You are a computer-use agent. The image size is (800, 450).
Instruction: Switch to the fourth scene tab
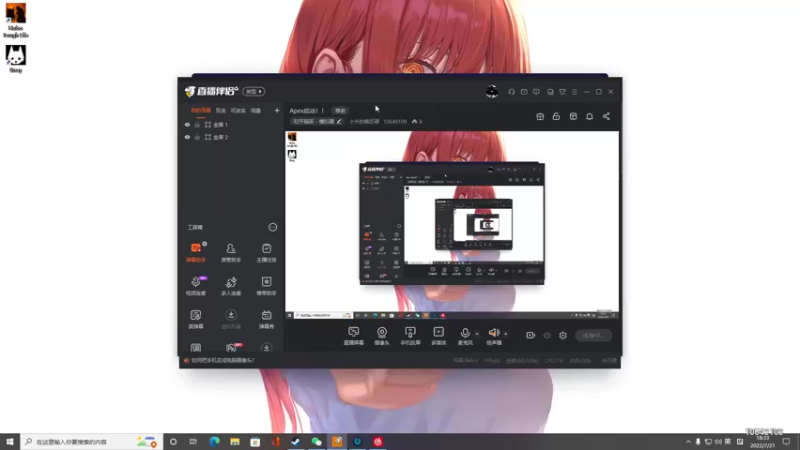tap(256, 110)
